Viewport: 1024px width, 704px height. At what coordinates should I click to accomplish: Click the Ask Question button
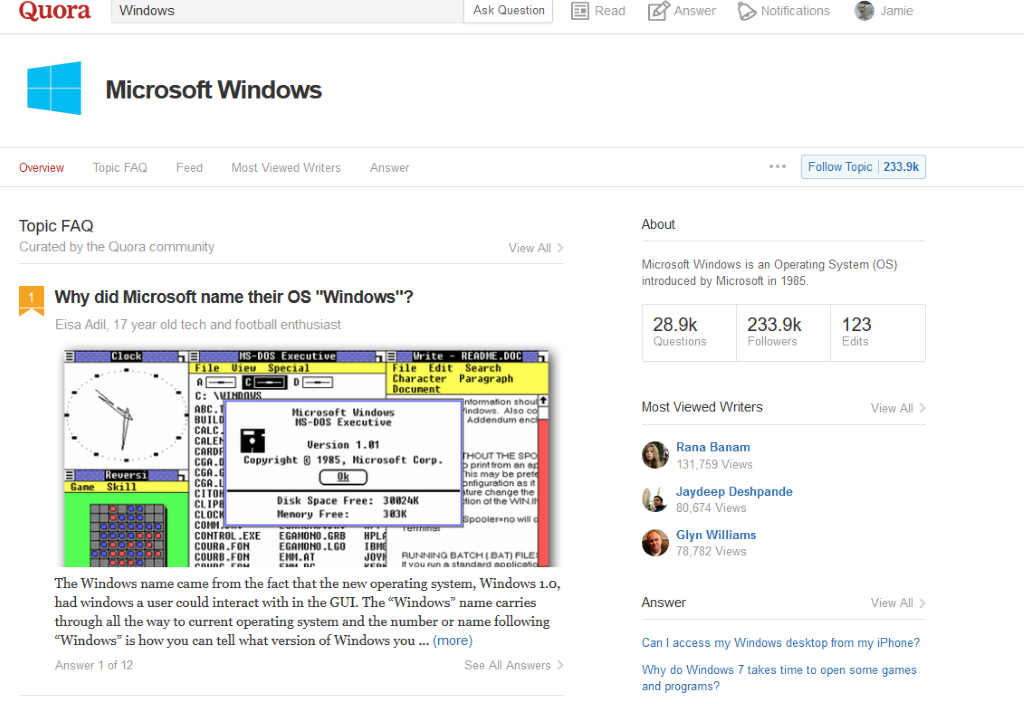coord(508,11)
